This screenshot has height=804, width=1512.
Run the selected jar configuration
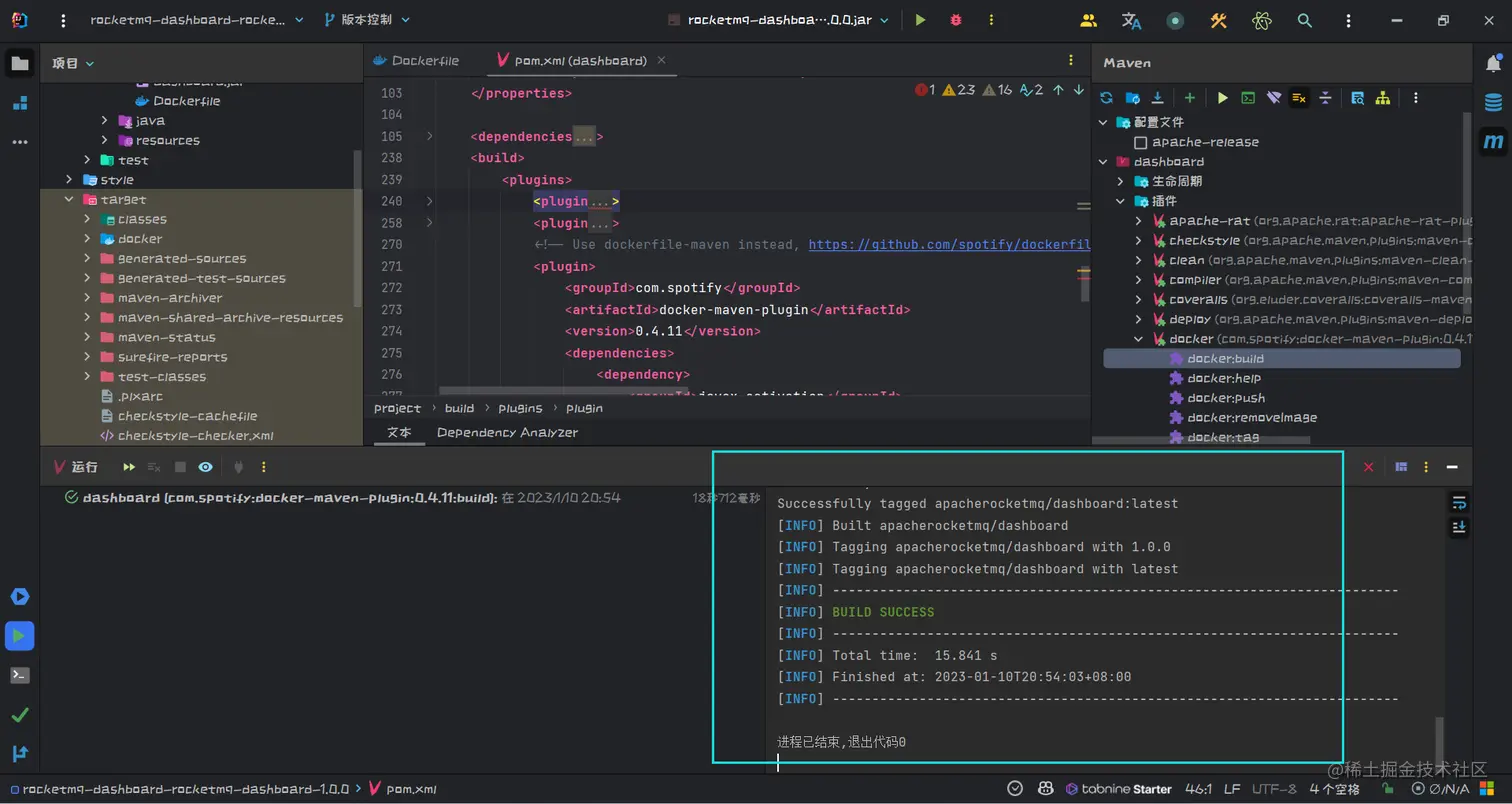pos(920,20)
